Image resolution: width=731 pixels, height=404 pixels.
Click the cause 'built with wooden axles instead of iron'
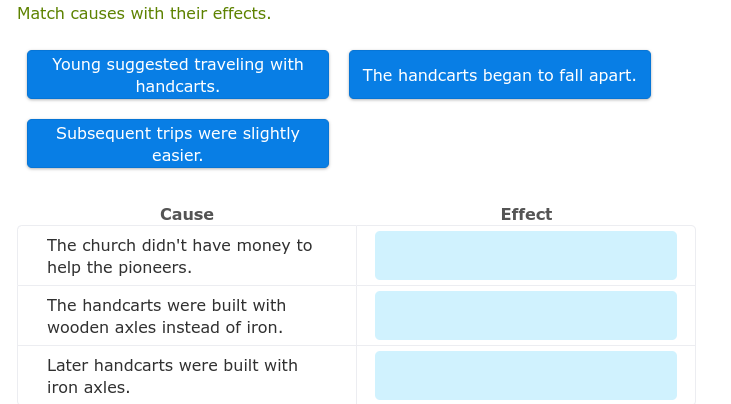point(166,316)
